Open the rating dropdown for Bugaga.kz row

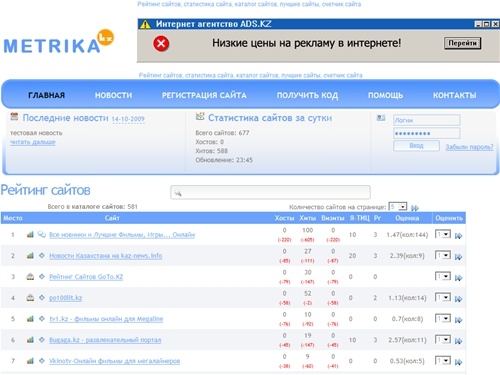pyautogui.click(x=443, y=339)
